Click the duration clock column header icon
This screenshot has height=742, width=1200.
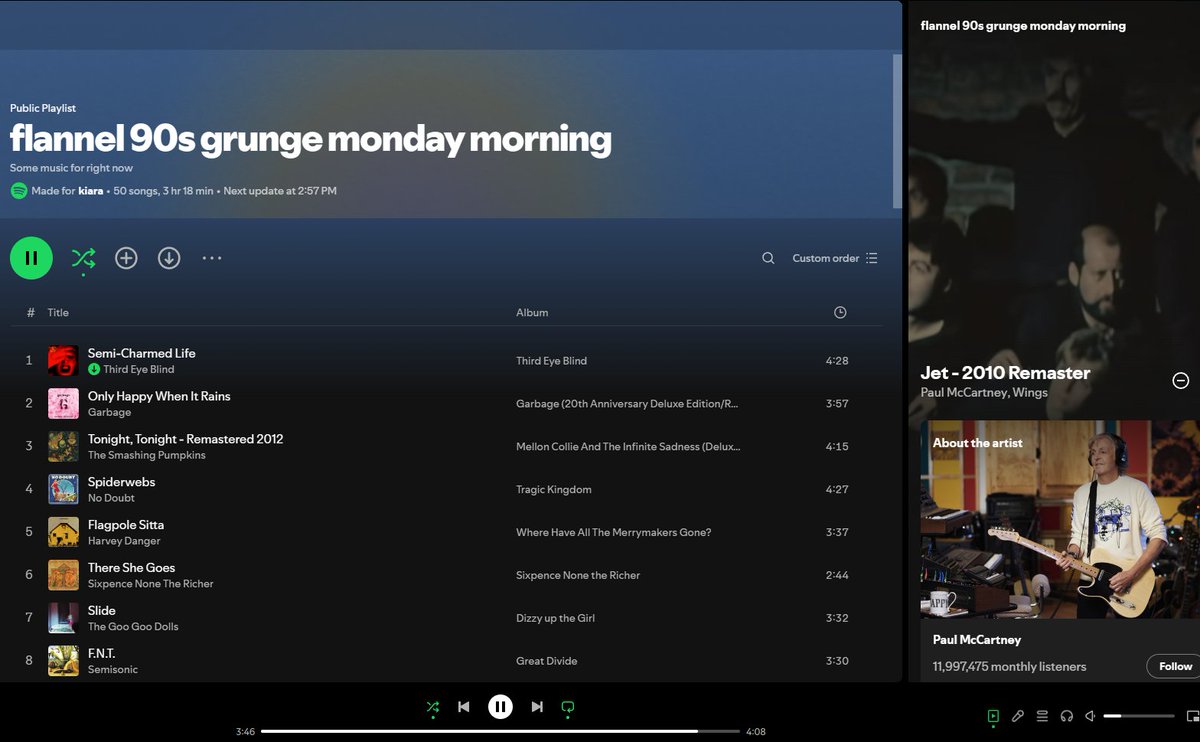pyautogui.click(x=840, y=312)
